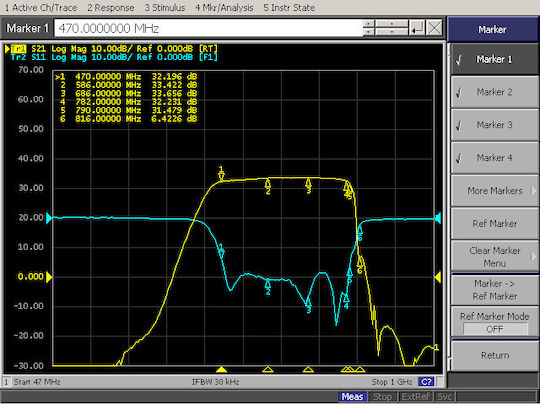Click the yellow marker 1 stimulus triangle
This screenshot has height=405, width=540.
(x=221, y=370)
